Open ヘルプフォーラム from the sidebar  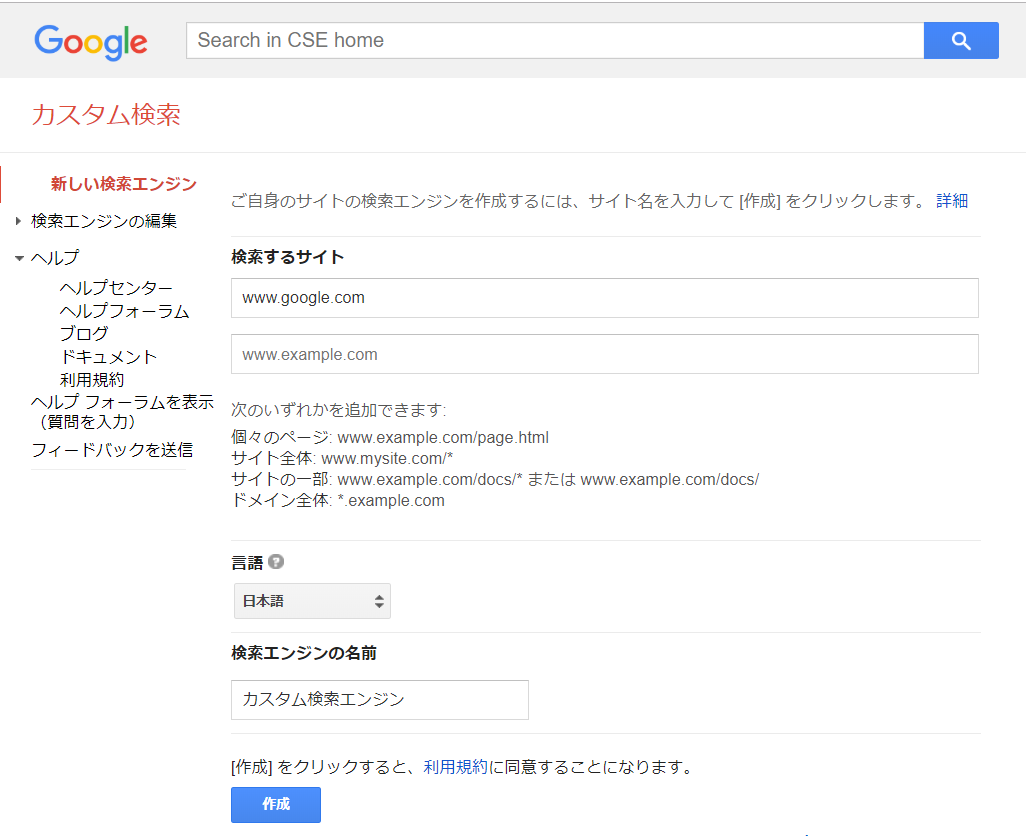122,311
